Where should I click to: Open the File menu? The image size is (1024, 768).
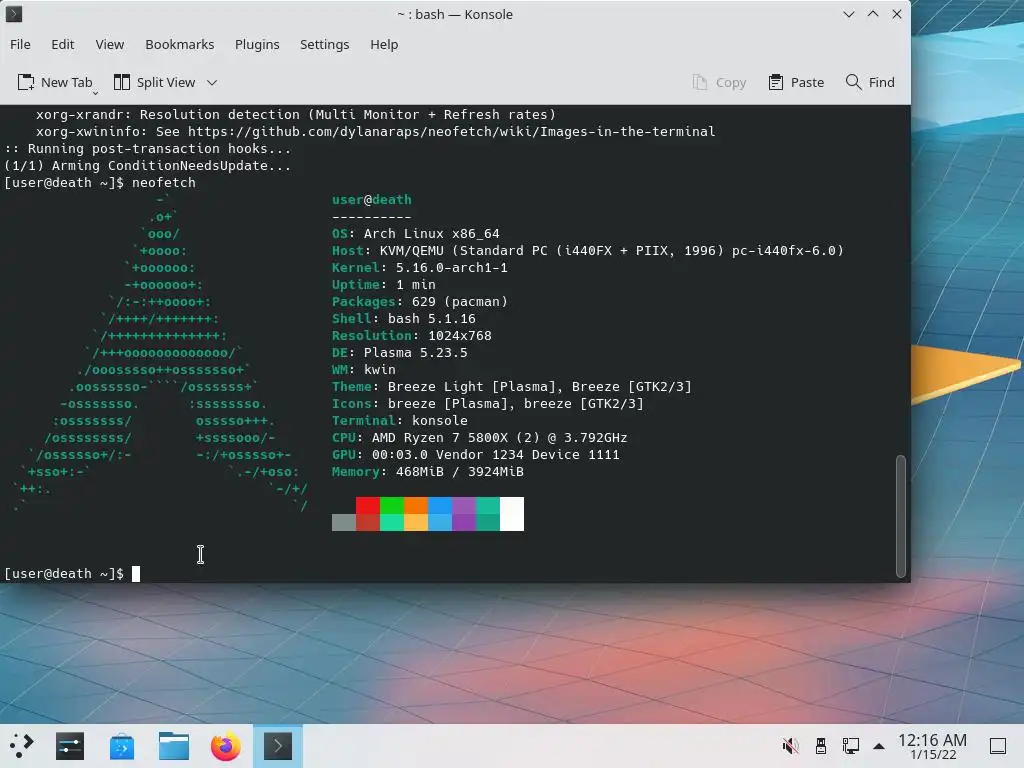pyautogui.click(x=20, y=44)
